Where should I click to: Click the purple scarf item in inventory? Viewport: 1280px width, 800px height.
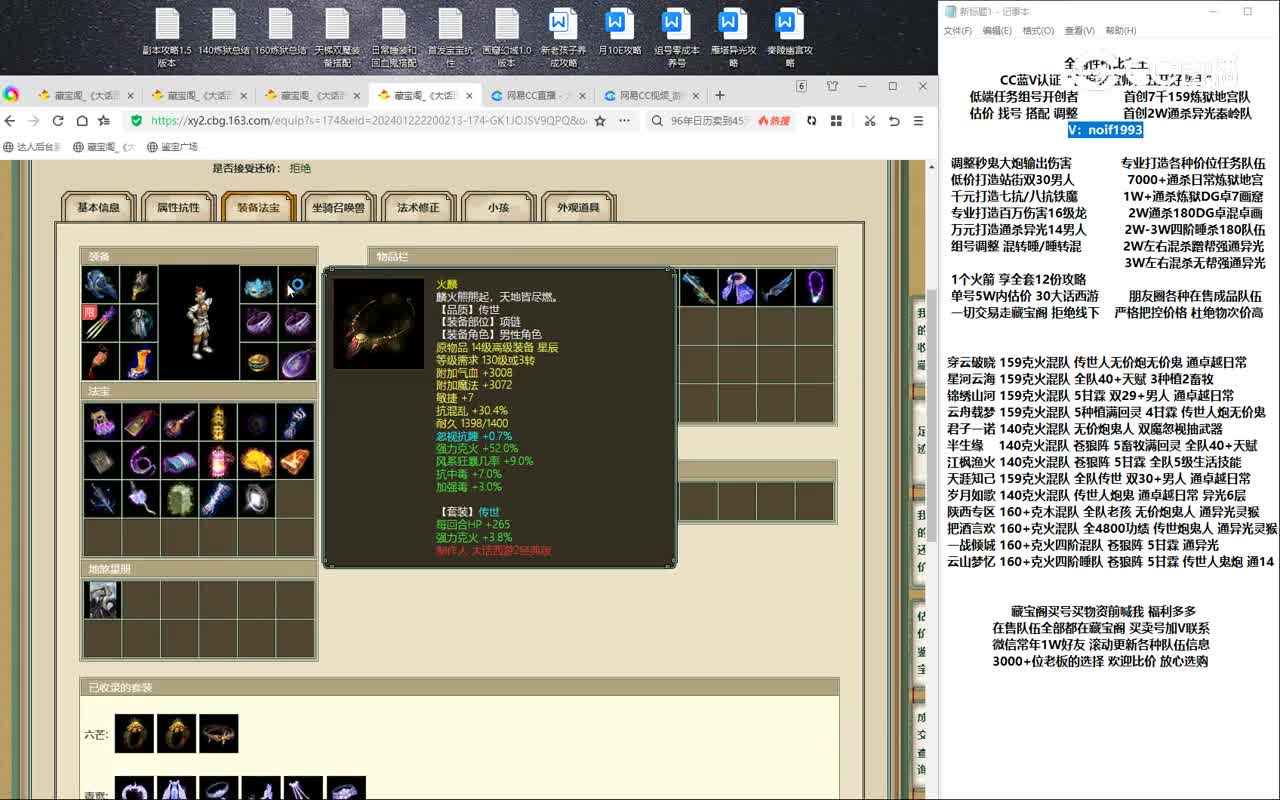pyautogui.click(x=737, y=287)
